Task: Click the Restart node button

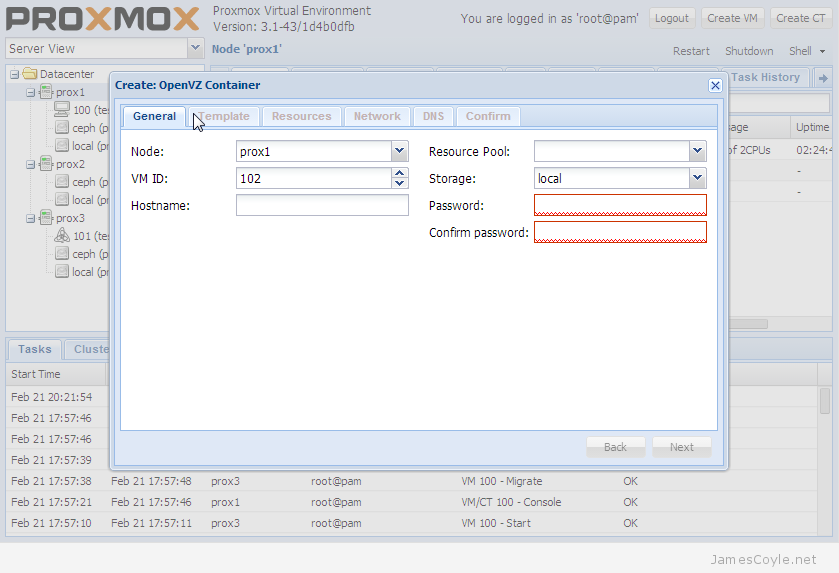Action: [691, 51]
